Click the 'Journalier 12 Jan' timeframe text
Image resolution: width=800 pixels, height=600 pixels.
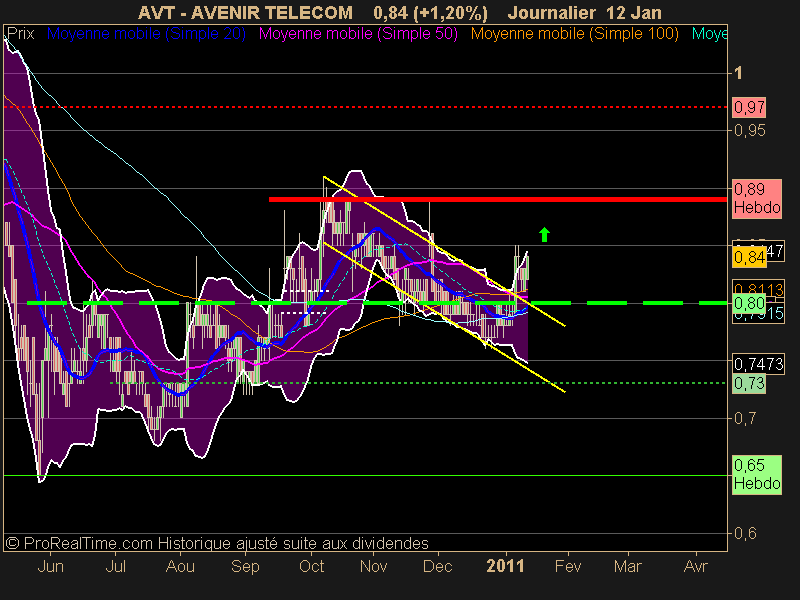pos(585,12)
